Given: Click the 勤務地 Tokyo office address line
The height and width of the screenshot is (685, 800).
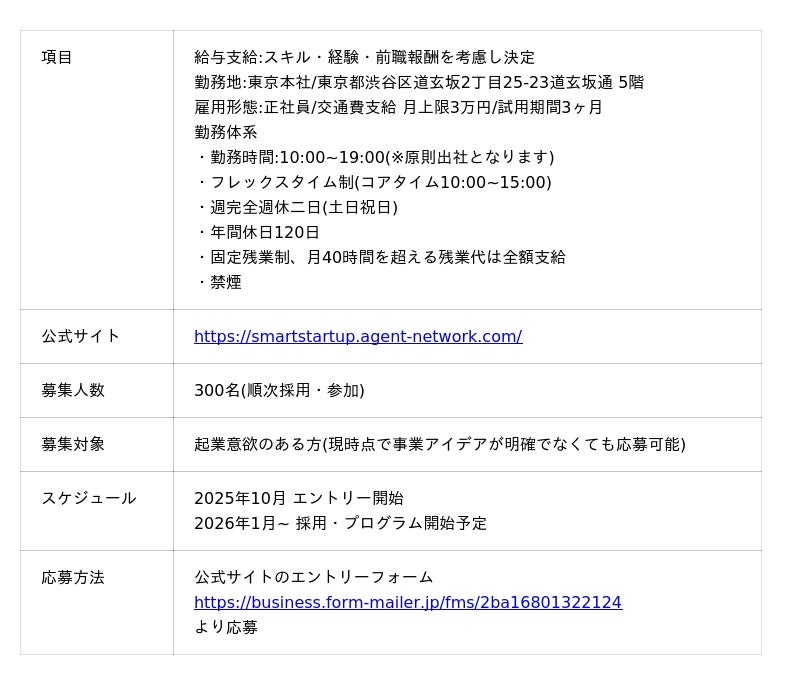Looking at the screenshot, I should (x=418, y=83).
